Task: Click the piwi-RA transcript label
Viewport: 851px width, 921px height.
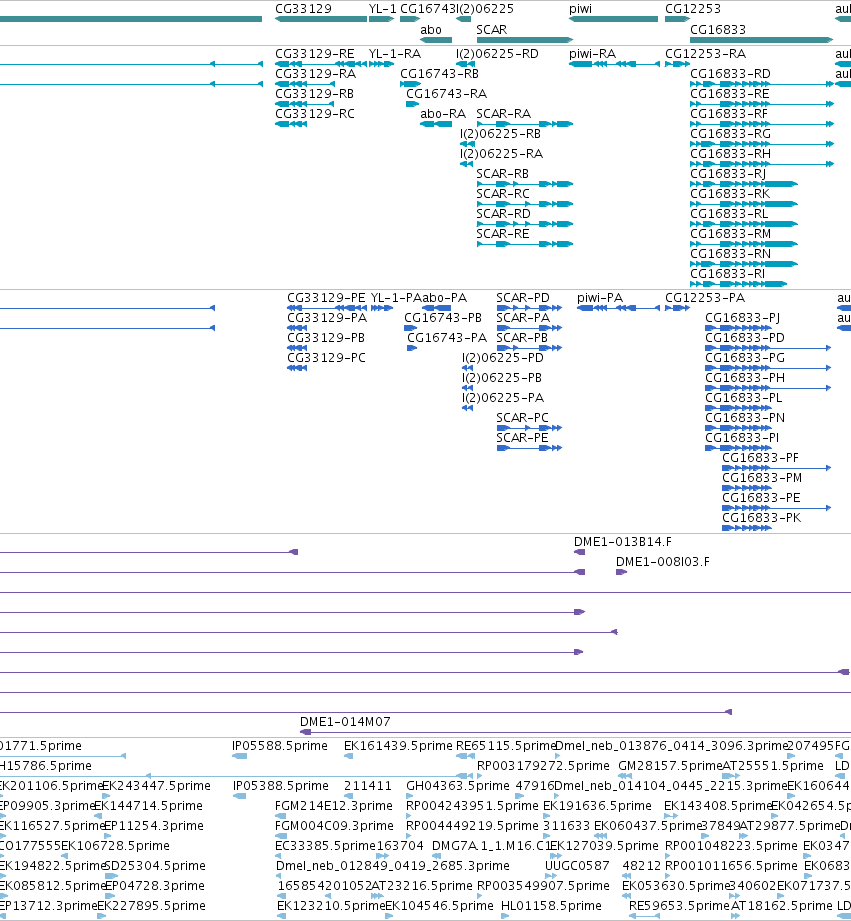Action: 593,54
